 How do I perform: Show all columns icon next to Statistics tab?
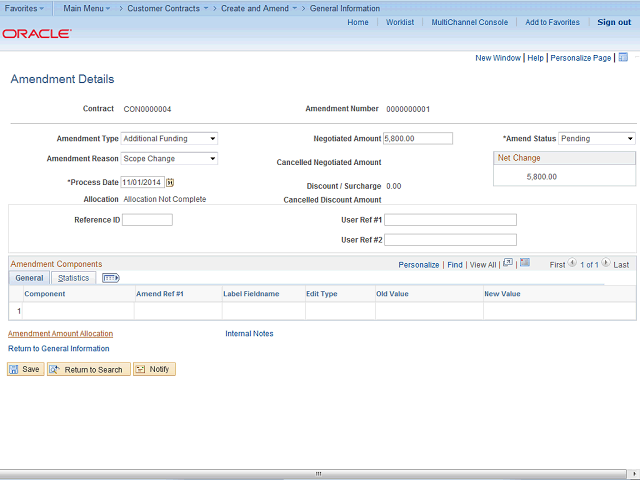point(111,278)
